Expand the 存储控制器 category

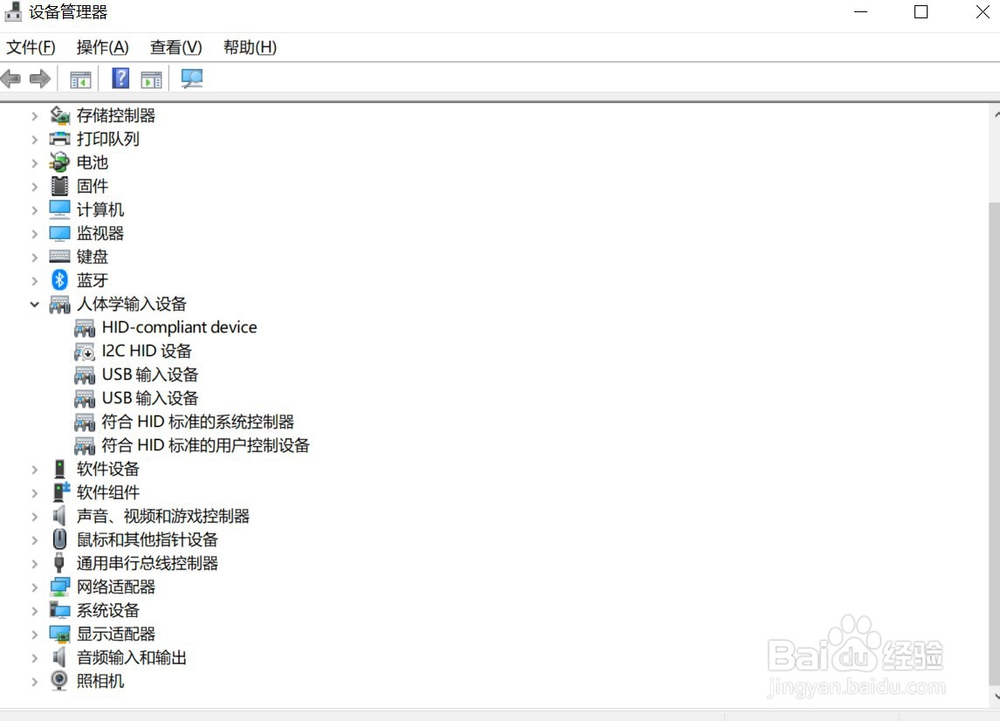[x=33, y=115]
